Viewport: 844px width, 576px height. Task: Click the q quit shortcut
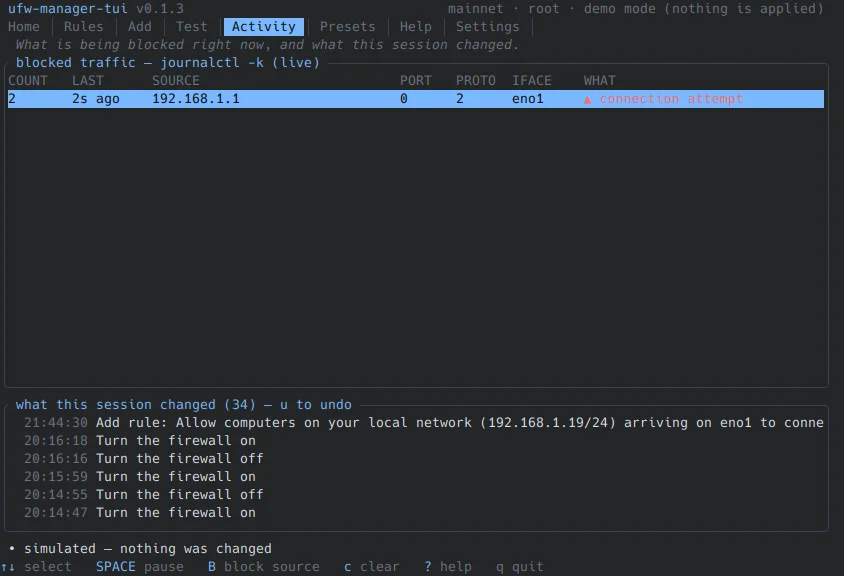[519, 567]
